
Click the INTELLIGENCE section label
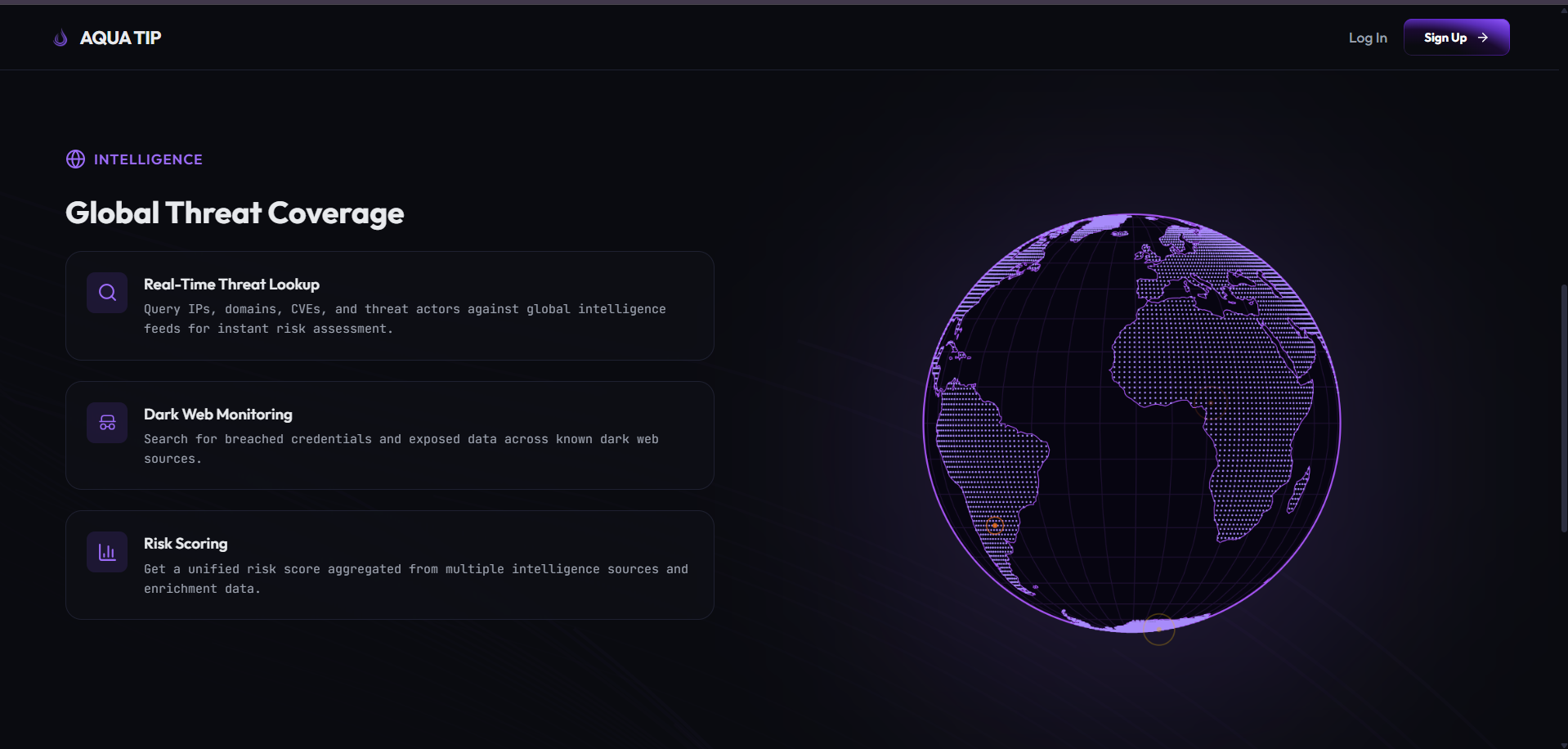point(148,159)
